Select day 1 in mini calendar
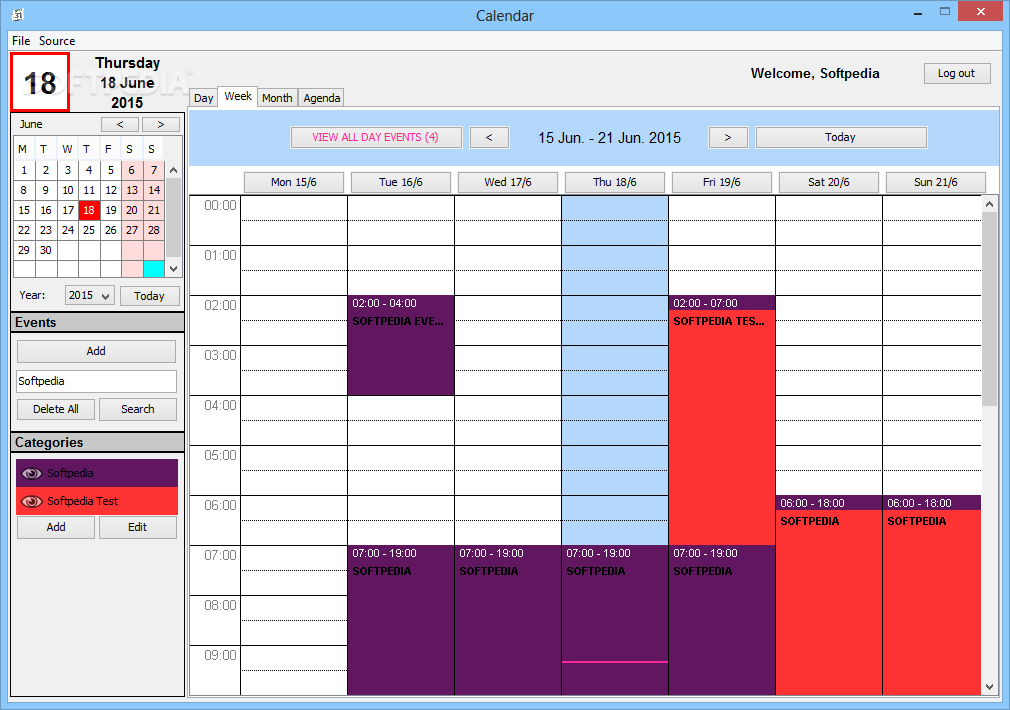The image size is (1010, 710). pos(24,170)
